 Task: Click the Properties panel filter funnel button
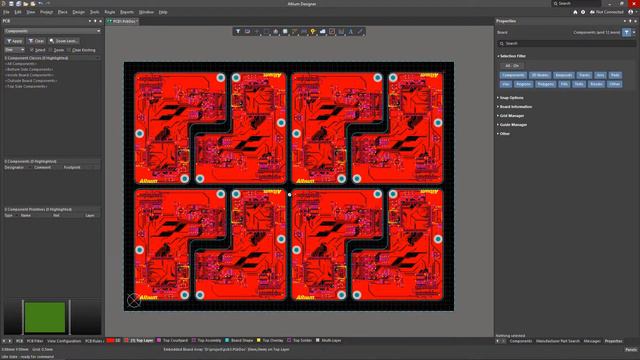pos(627,32)
